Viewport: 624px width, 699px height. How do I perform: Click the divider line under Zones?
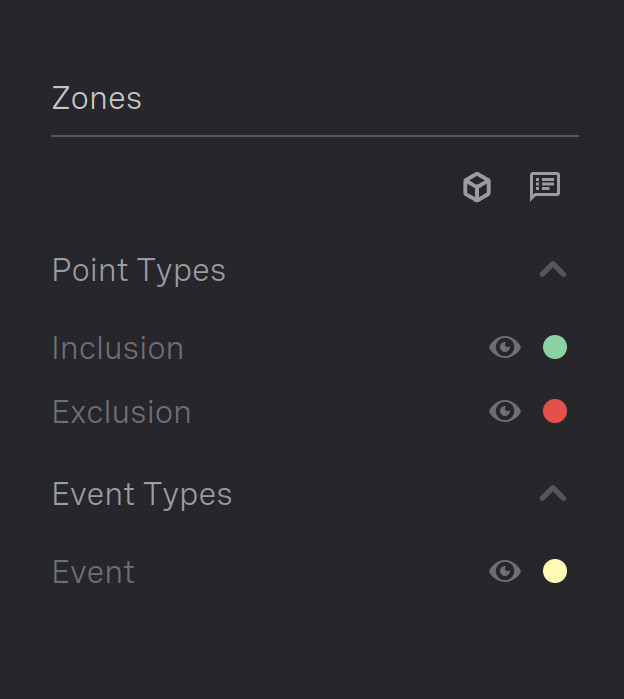pos(315,136)
